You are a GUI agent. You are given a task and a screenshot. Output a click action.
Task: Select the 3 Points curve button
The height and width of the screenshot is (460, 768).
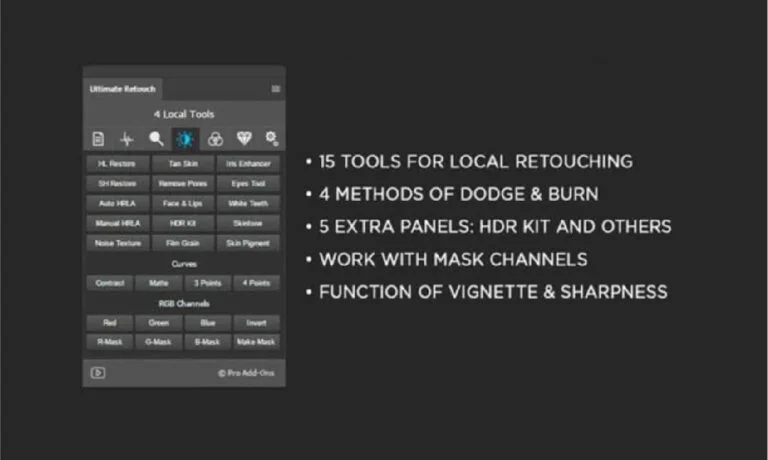point(208,283)
